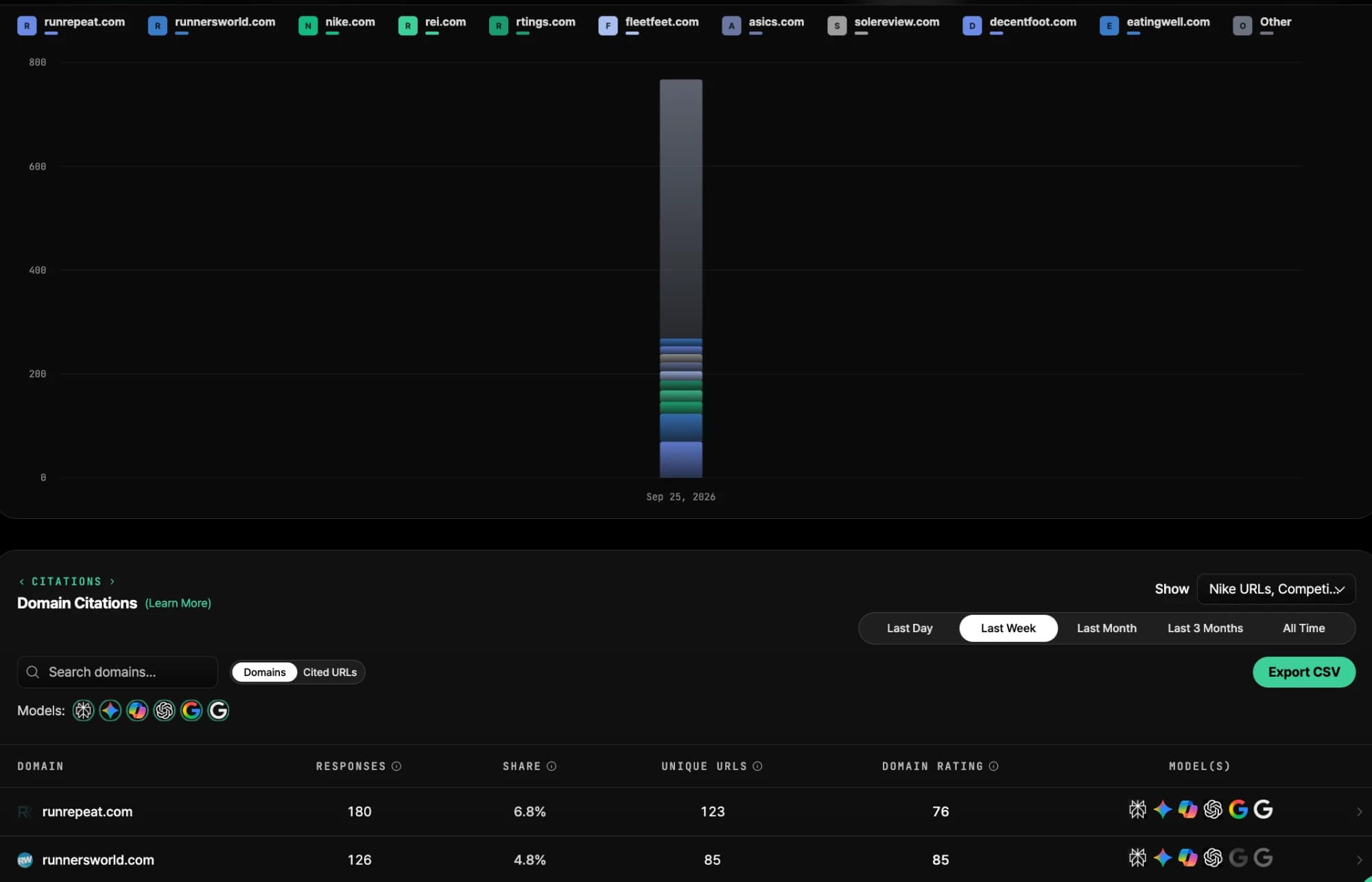Toggle the Gemini model filter
The image size is (1372, 882).
click(x=110, y=710)
